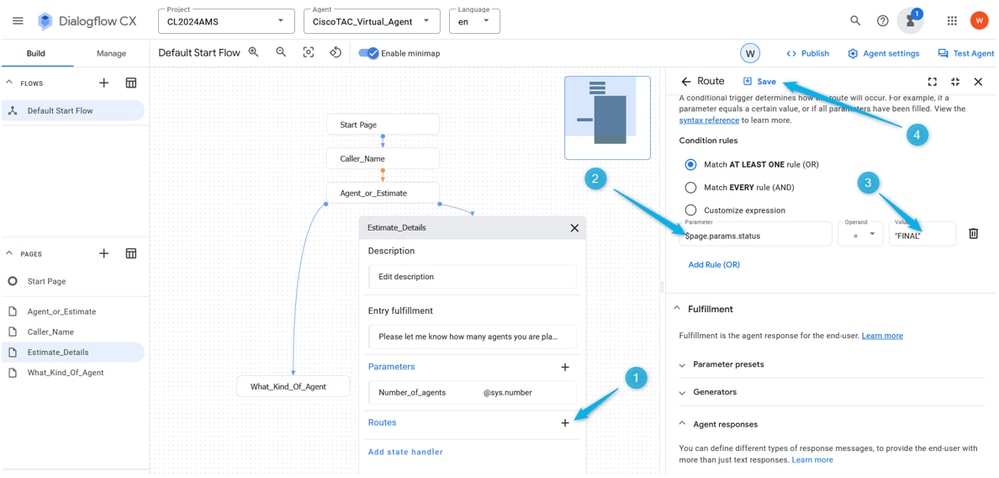Add a route with plus icon
Image resolution: width=999 pixels, height=478 pixels.
[564, 423]
